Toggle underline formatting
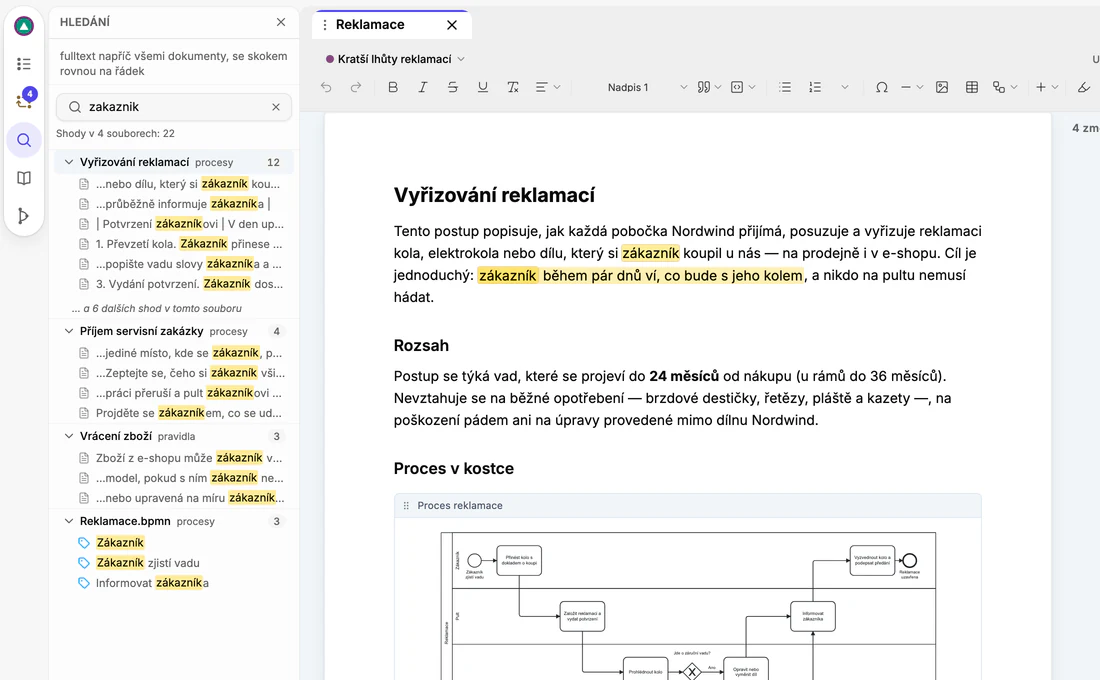This screenshot has height=680, width=1100. tap(483, 87)
